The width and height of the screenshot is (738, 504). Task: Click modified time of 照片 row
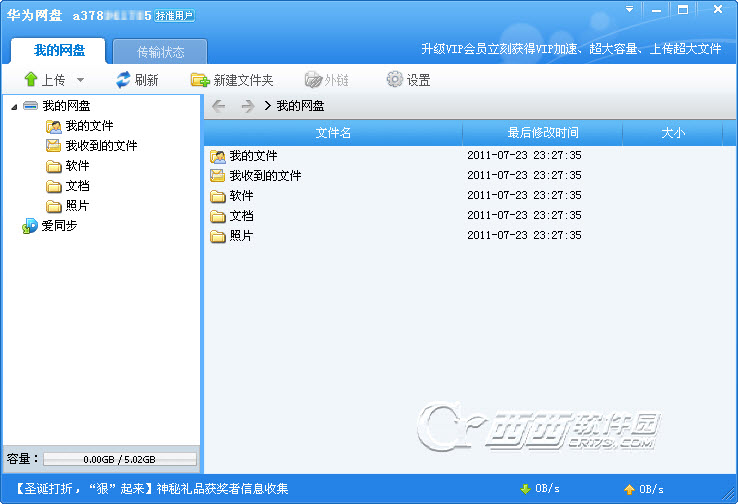(x=524, y=235)
